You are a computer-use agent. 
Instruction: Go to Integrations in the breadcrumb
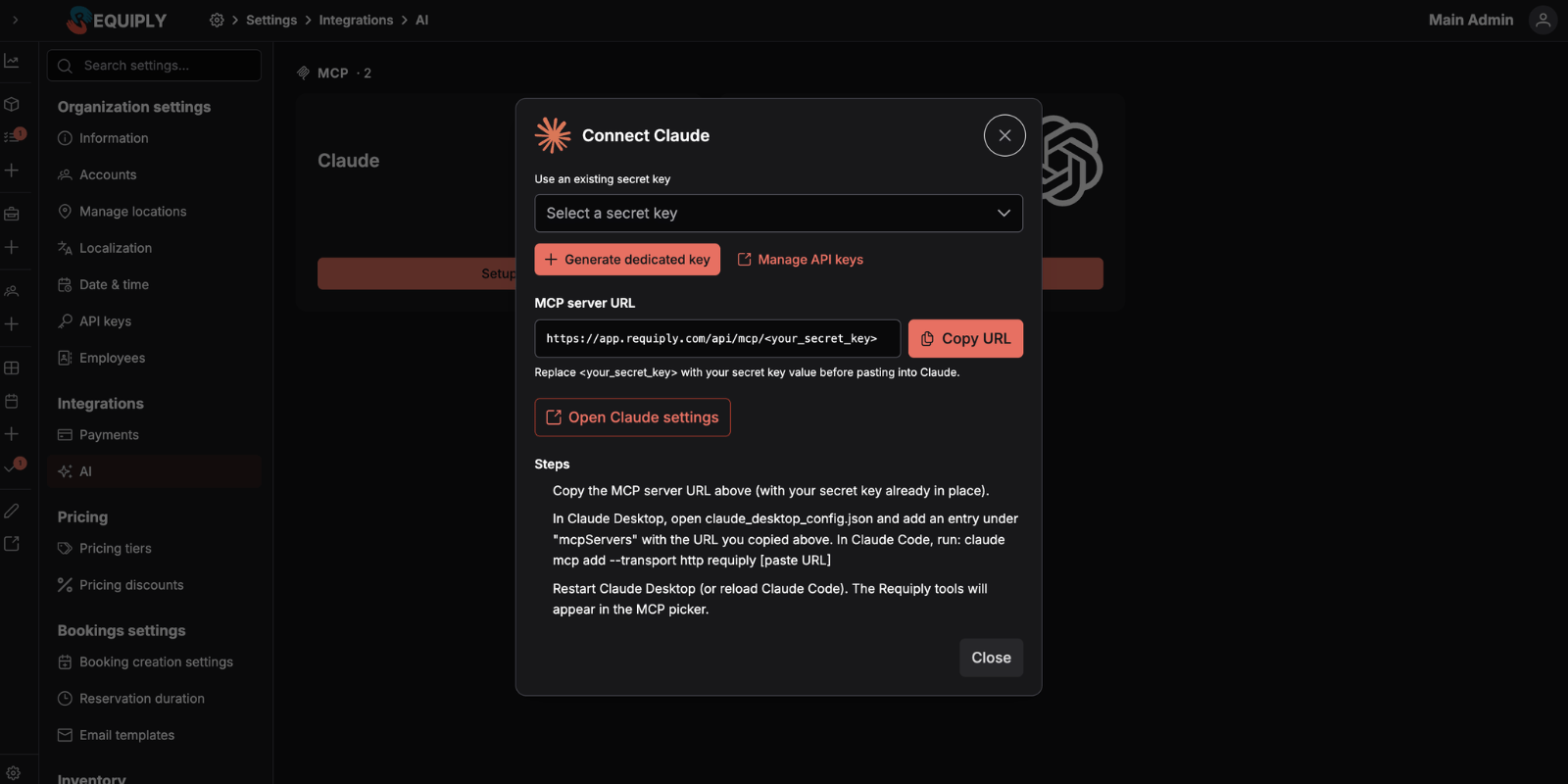click(356, 20)
